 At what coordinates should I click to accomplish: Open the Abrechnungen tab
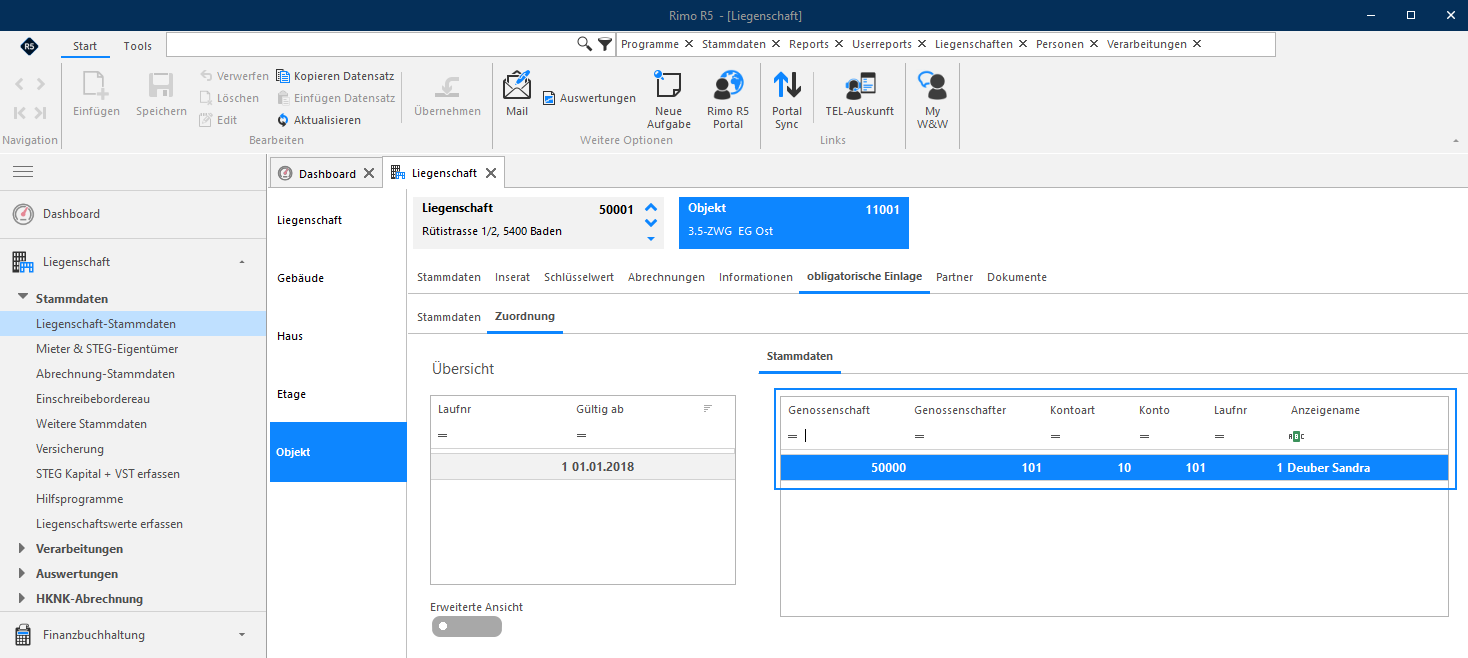tap(666, 277)
